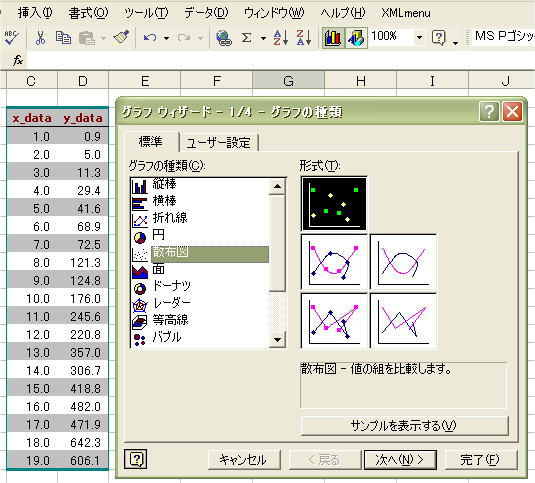Click the キャンセル button
This screenshot has height=483, width=535.
pyautogui.click(x=244, y=460)
